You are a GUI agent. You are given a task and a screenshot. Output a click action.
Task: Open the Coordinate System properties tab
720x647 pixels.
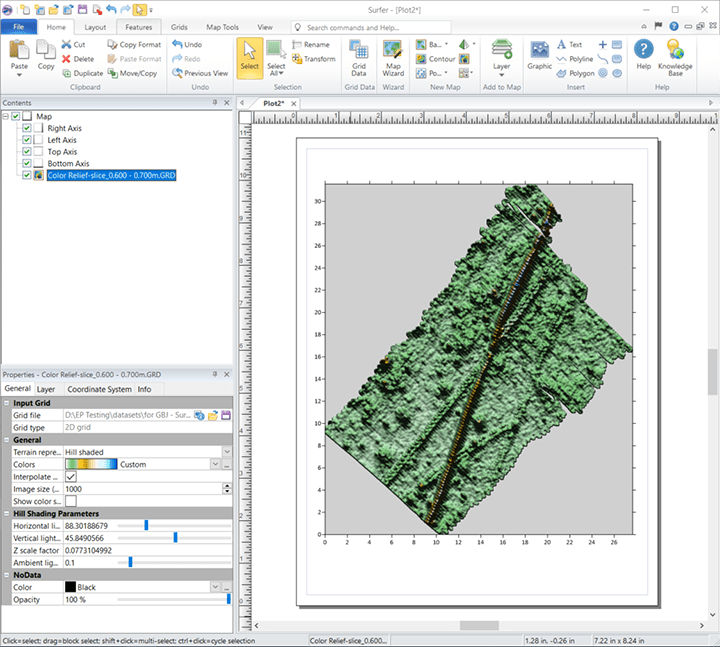click(98, 389)
